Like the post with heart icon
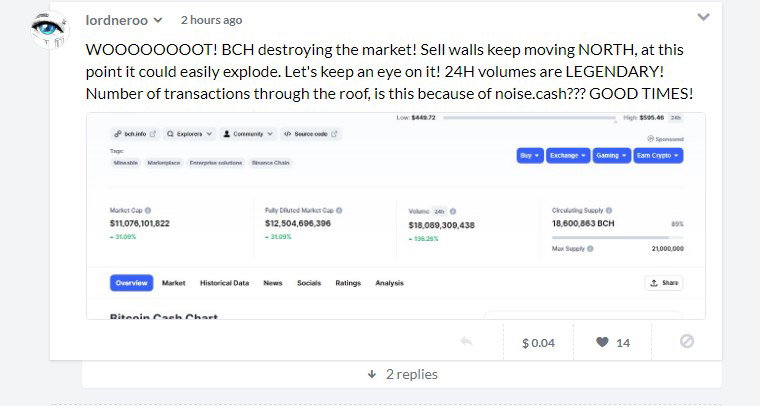 602,342
